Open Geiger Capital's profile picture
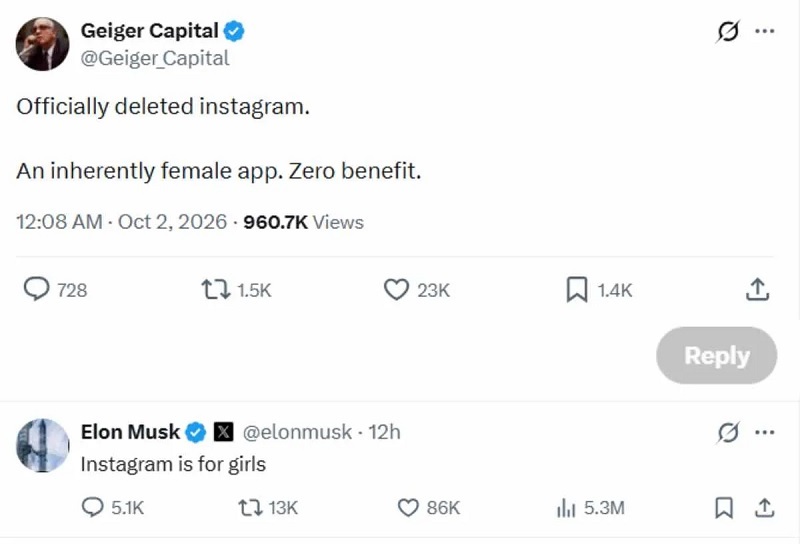 (42, 44)
